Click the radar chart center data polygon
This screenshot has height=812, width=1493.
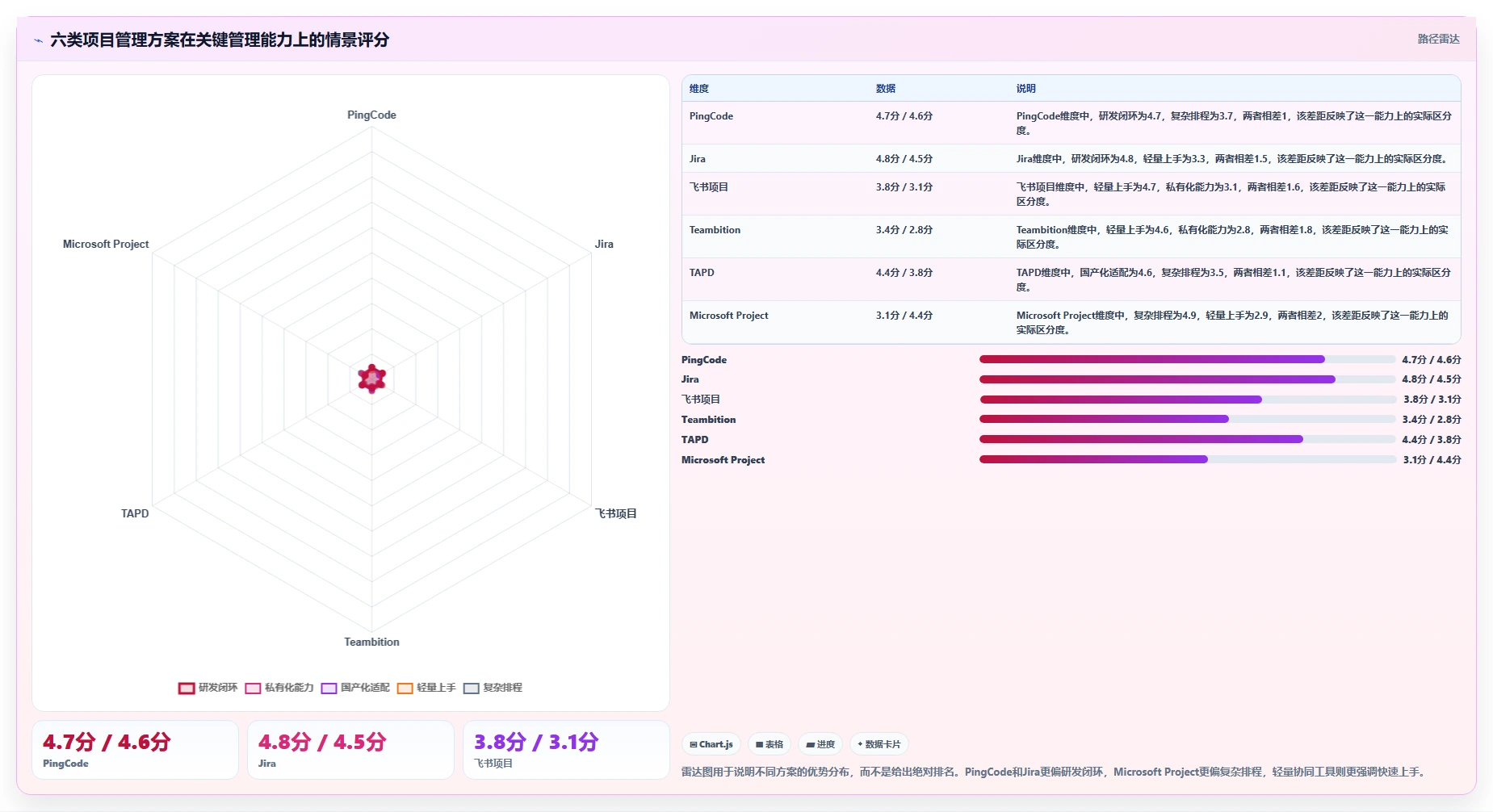pos(371,378)
